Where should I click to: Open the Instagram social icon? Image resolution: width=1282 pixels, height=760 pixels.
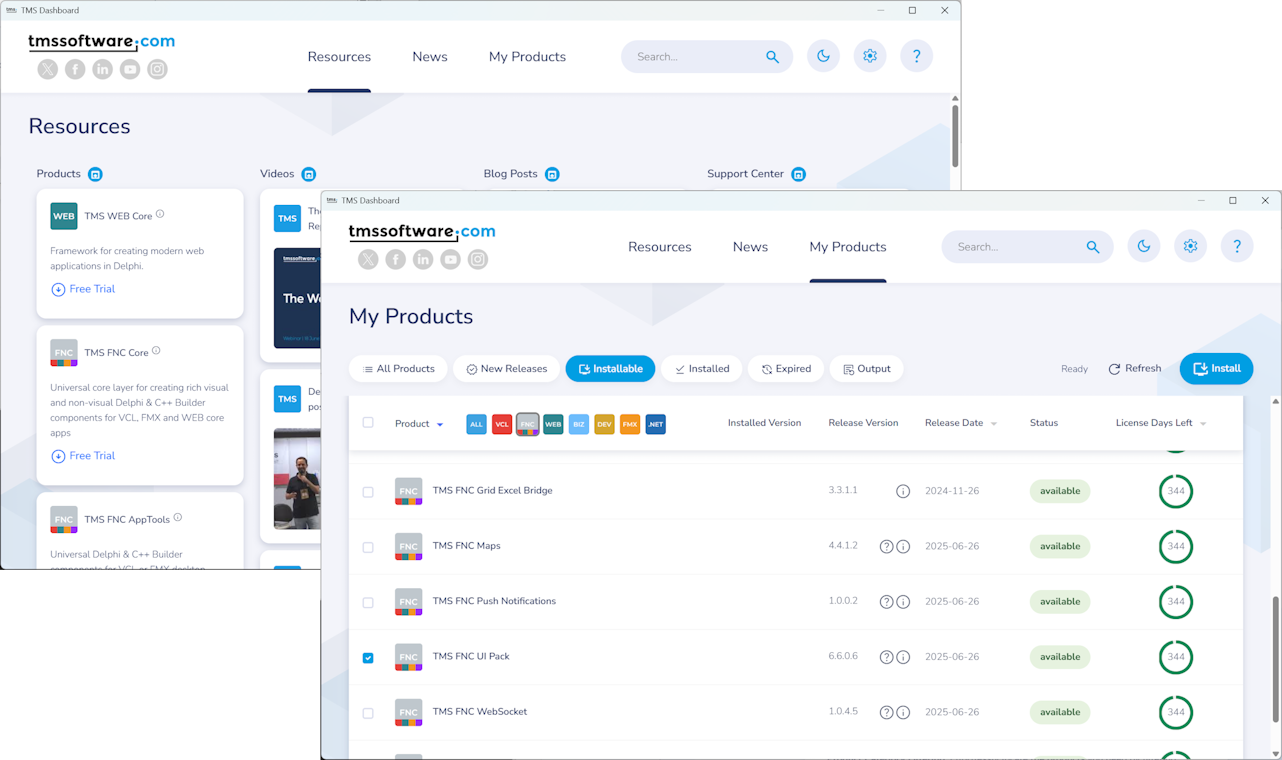(x=477, y=258)
